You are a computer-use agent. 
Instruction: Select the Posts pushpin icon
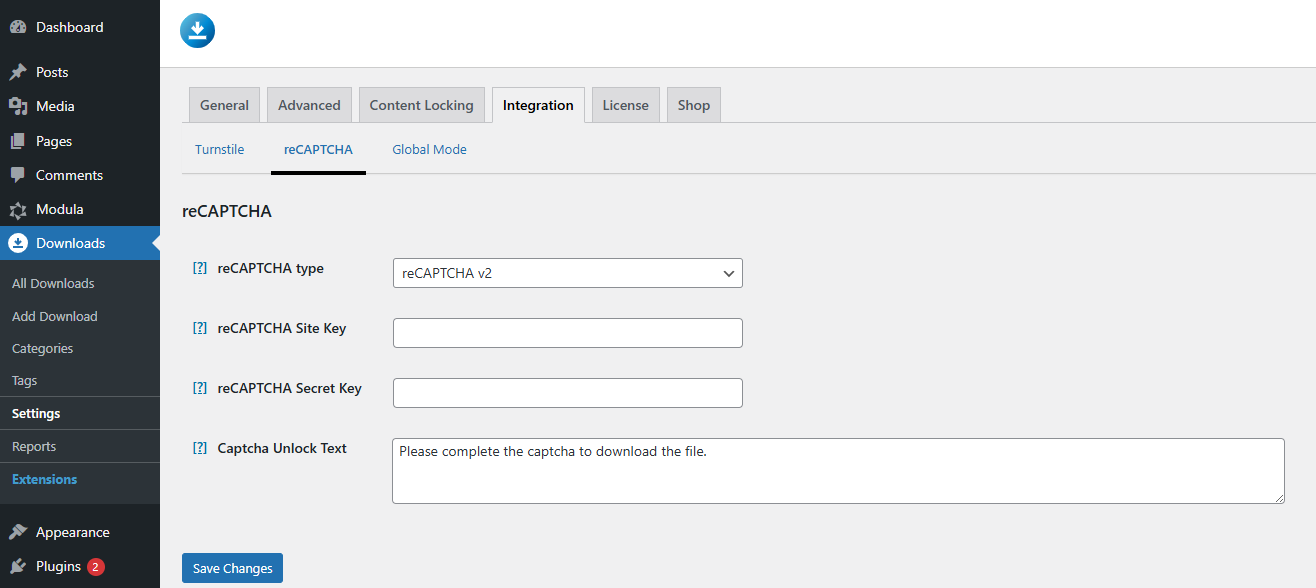18,72
